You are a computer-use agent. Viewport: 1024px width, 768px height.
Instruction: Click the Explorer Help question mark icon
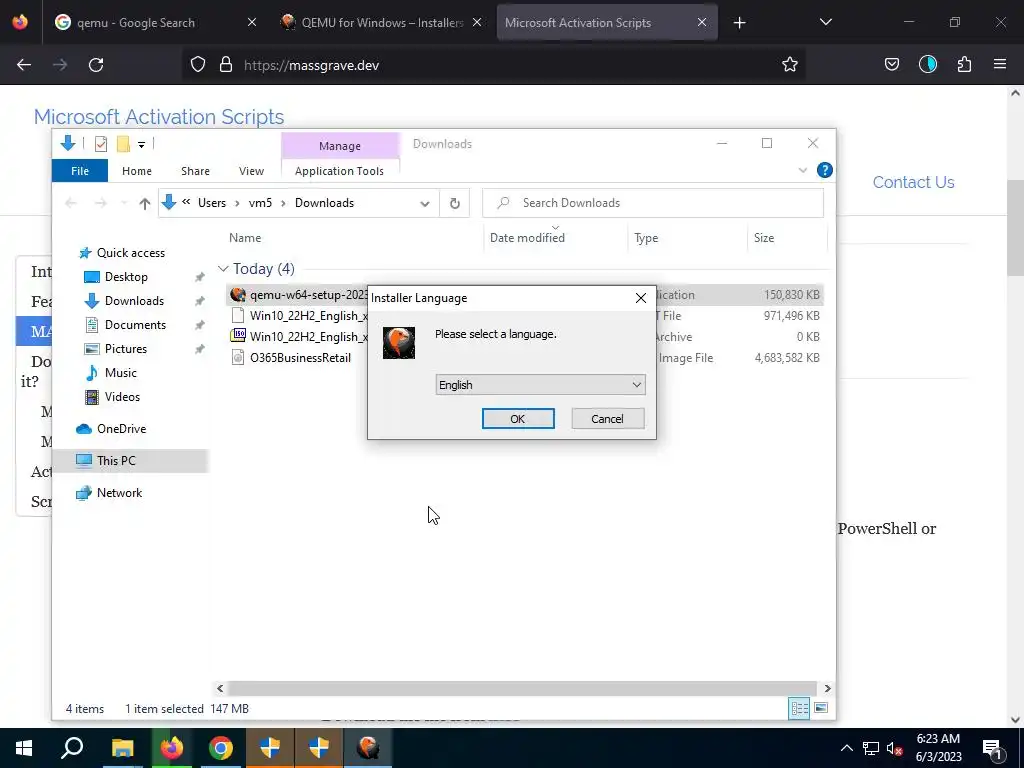tap(825, 170)
